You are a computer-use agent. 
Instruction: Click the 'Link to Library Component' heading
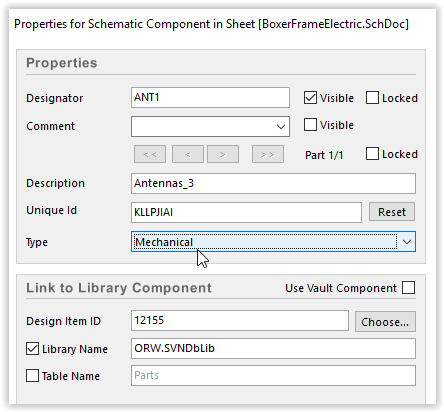(119, 288)
